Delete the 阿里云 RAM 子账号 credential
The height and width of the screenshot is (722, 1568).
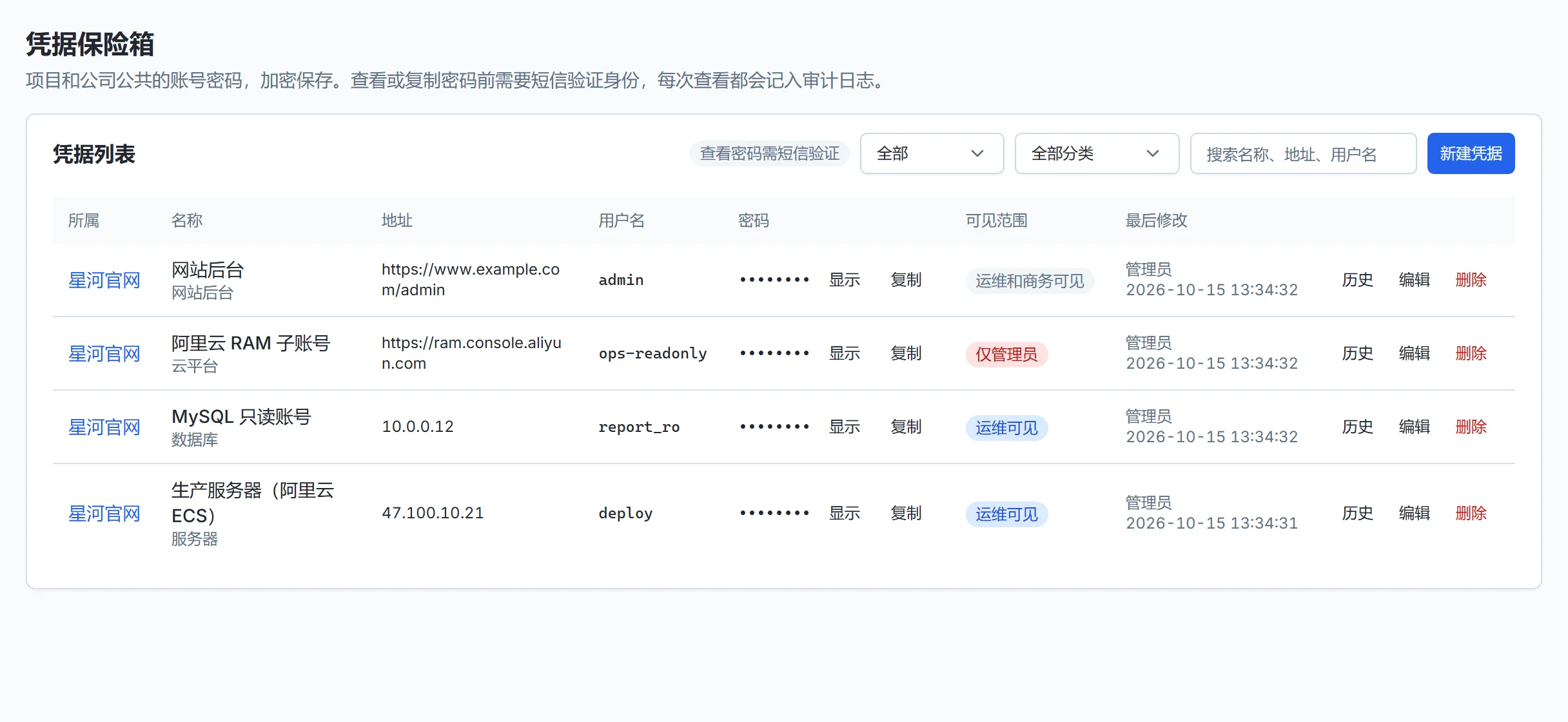pyautogui.click(x=1471, y=353)
